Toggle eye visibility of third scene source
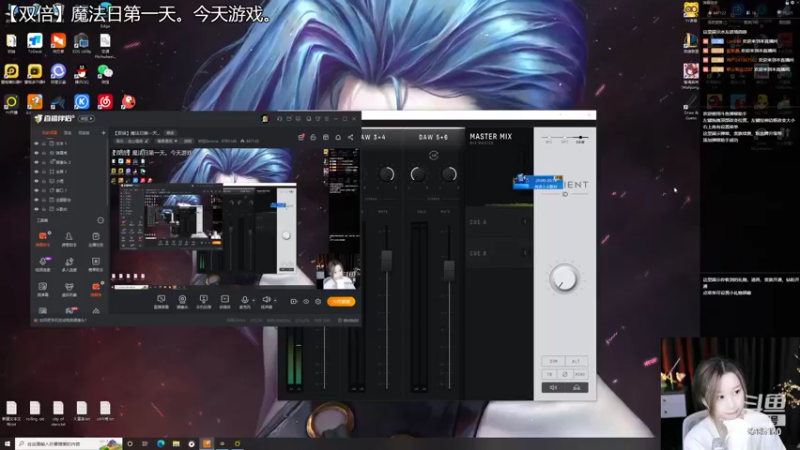Screen dimensions: 800x450 [x=36, y=162]
